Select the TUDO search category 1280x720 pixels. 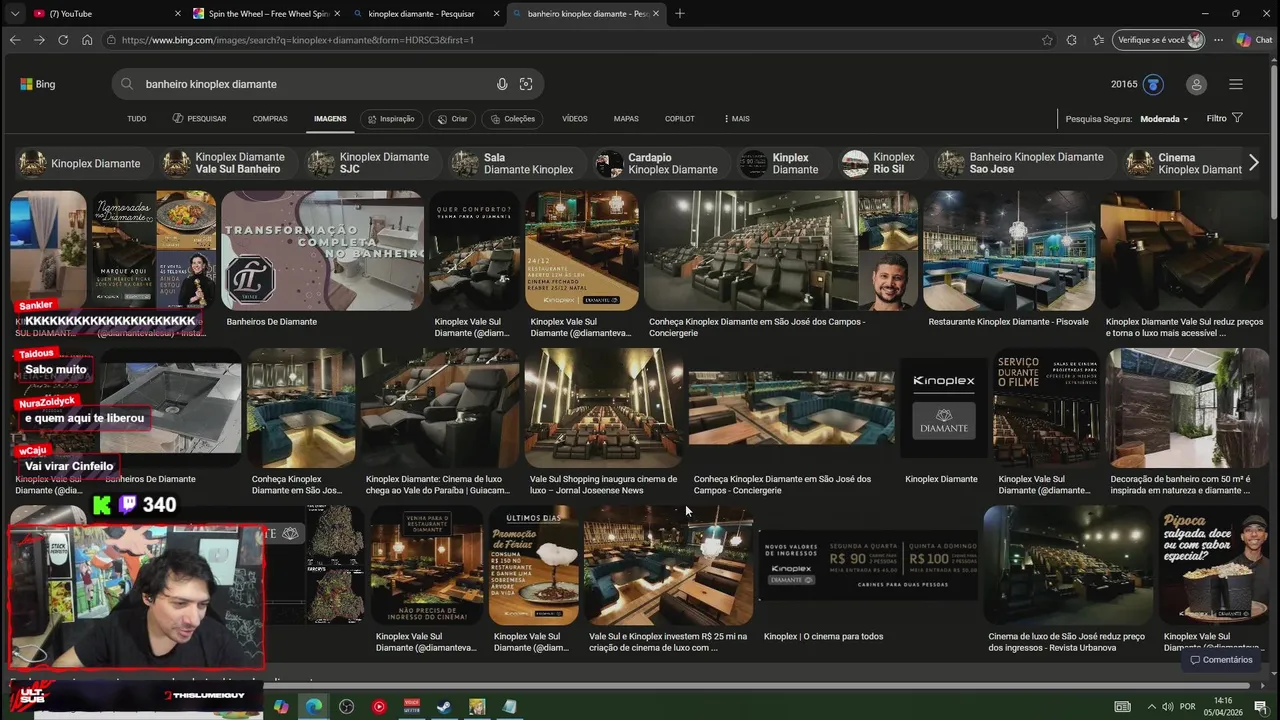tap(137, 119)
